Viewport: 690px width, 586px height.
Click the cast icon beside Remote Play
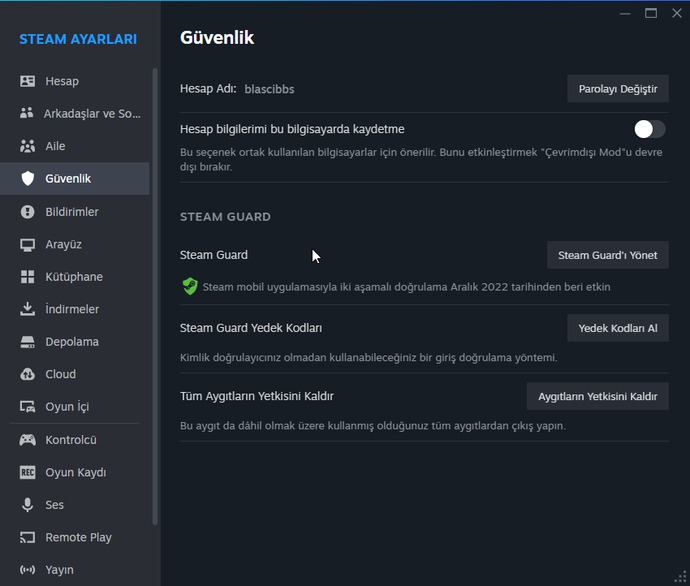pyautogui.click(x=27, y=537)
